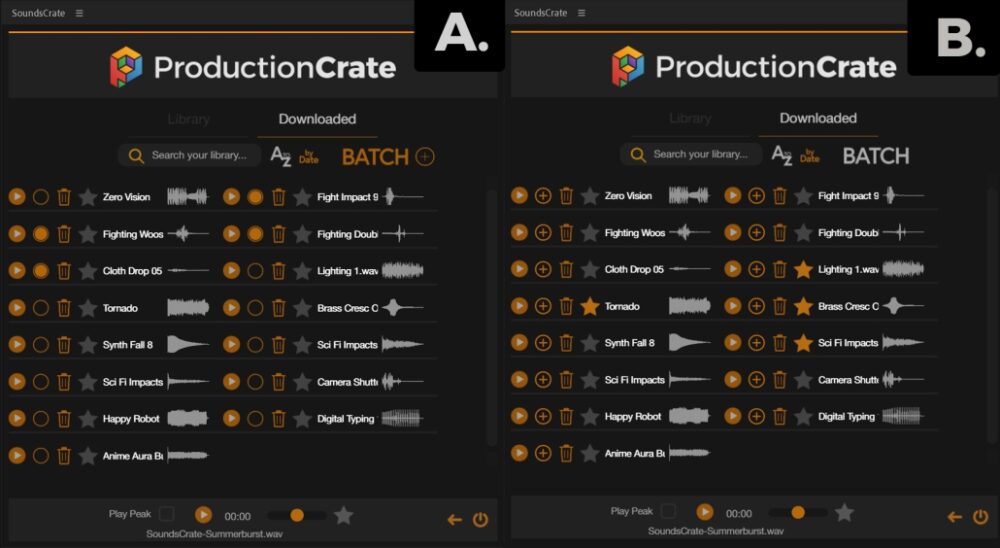Screen dimensions: 1000x548
Task: Enable the Play Peak checkbox in panel A
Action: pos(166,514)
